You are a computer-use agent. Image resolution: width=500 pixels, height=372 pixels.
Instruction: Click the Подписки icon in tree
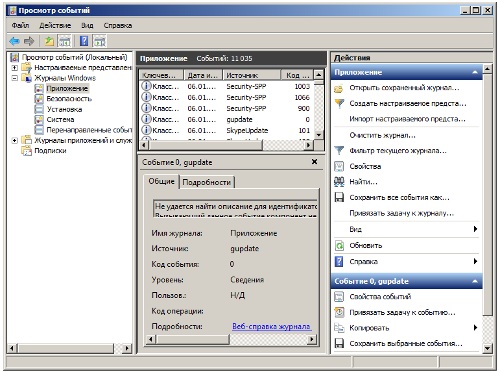pos(26,151)
